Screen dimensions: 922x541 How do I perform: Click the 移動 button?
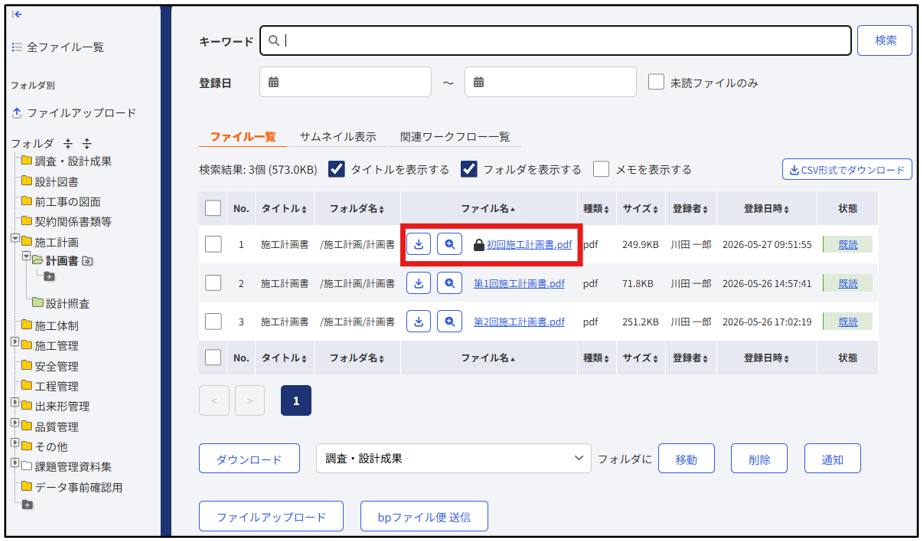click(686, 459)
